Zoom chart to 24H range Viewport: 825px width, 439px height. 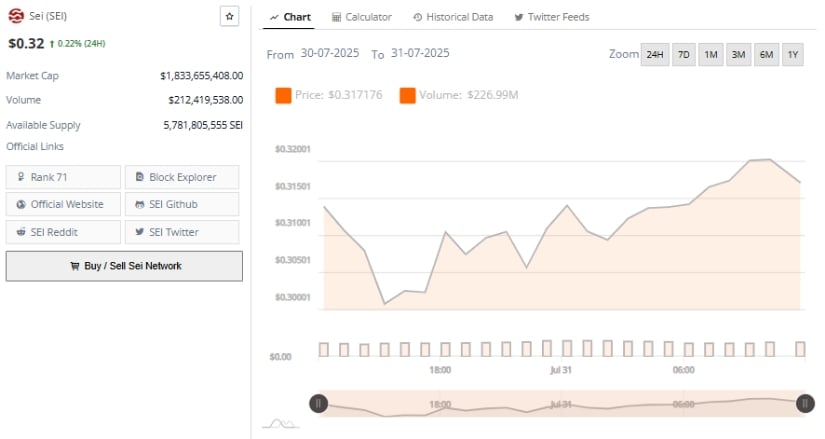tap(655, 54)
